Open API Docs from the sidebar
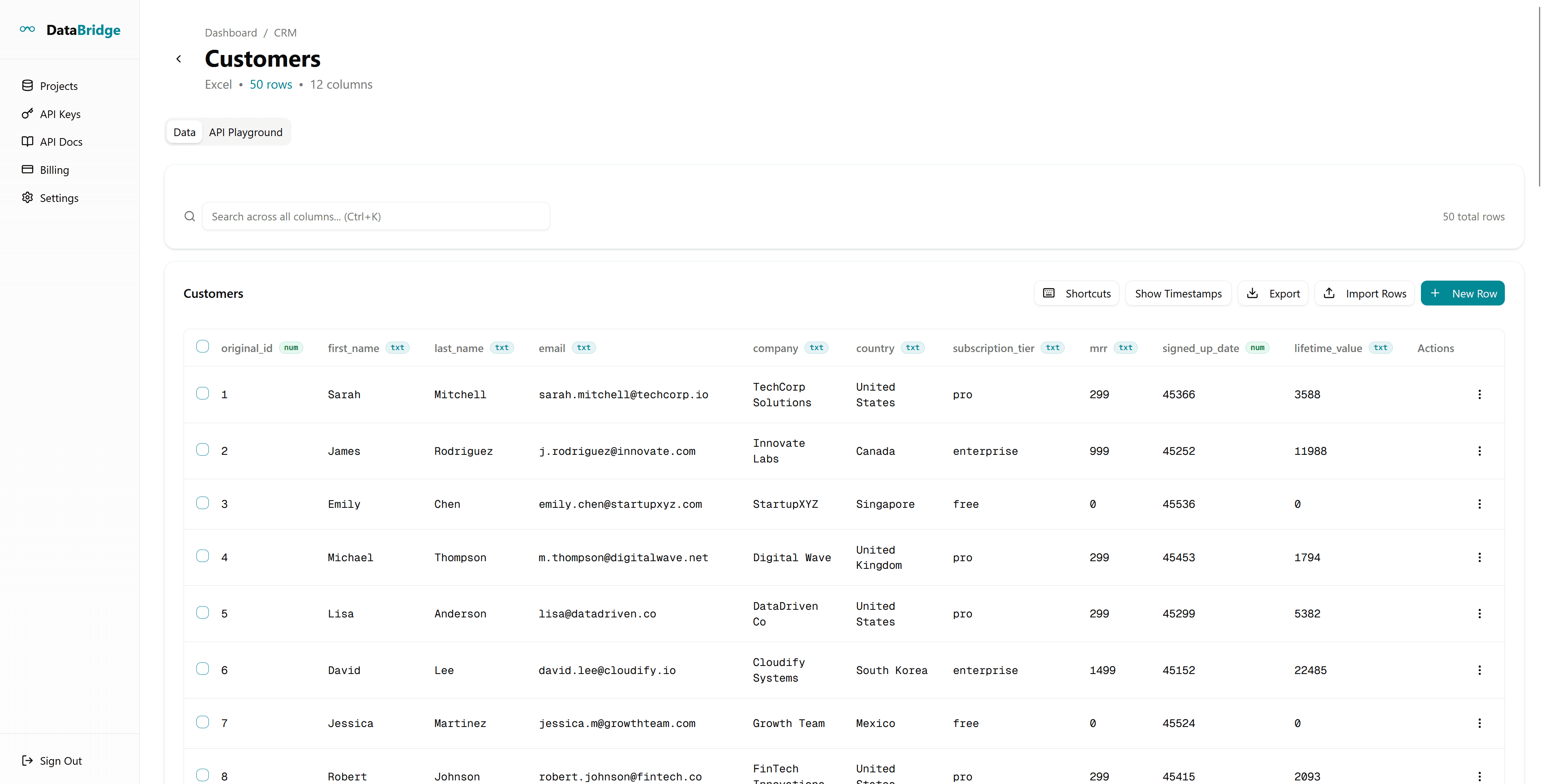Screen dimensions: 1541x784 click(61, 142)
